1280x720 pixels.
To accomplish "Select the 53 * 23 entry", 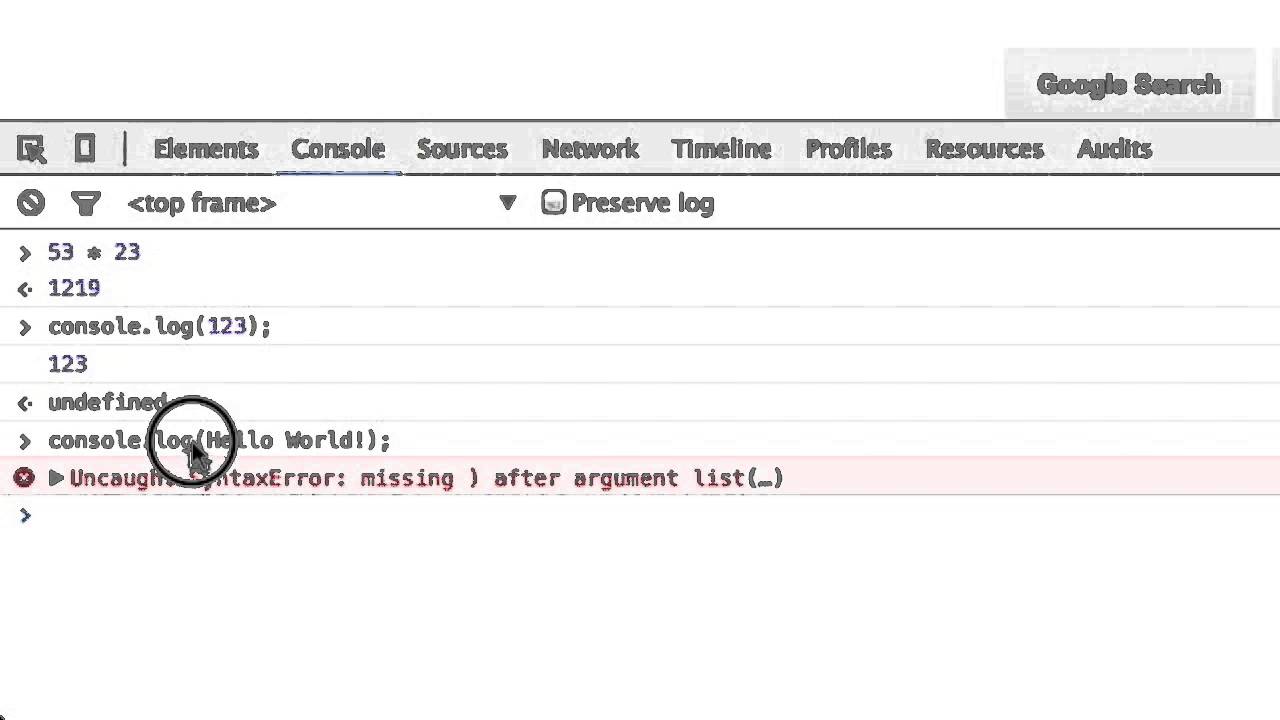I will 94,252.
